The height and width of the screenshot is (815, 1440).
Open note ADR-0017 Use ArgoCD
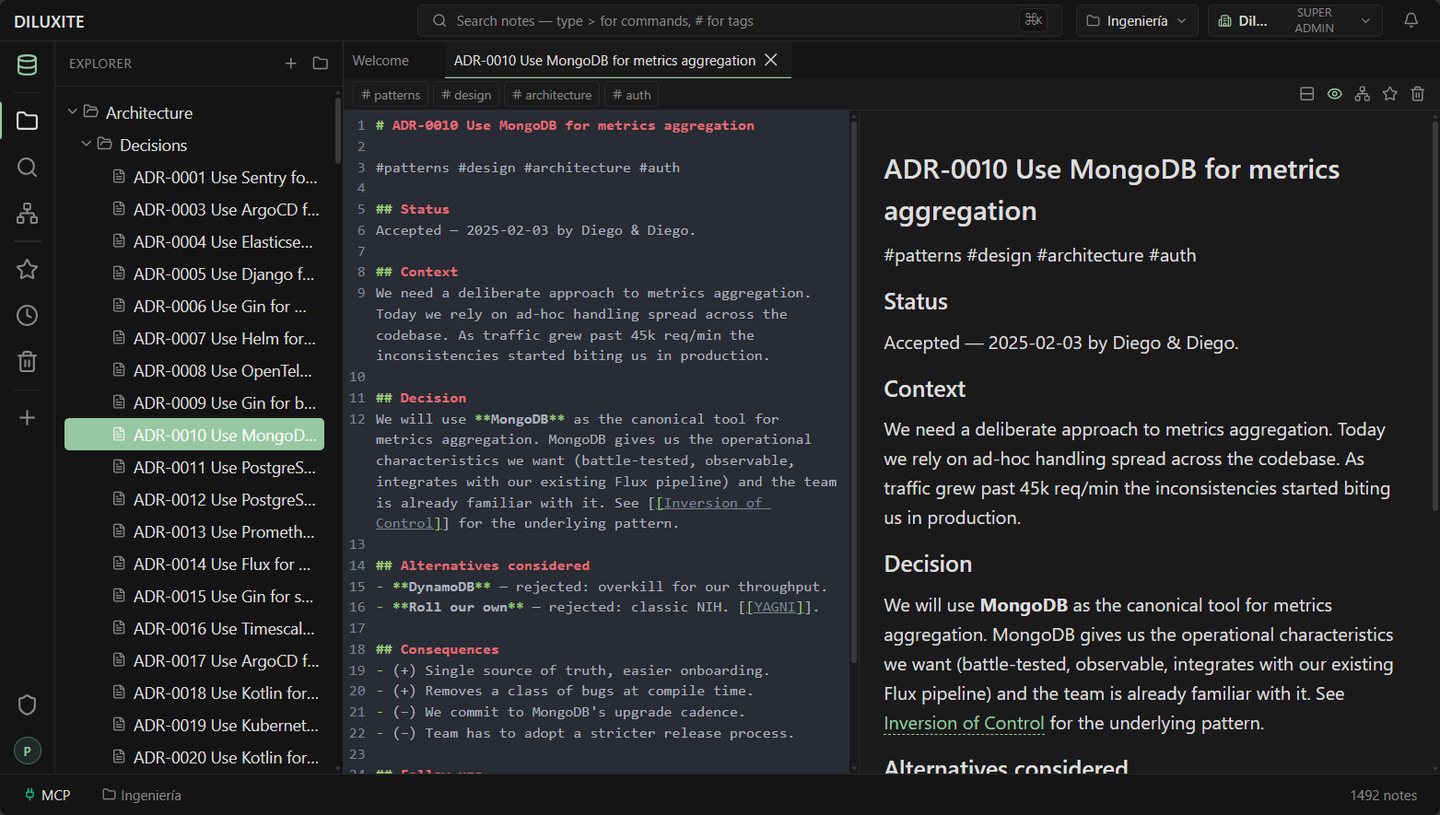tap(194, 660)
